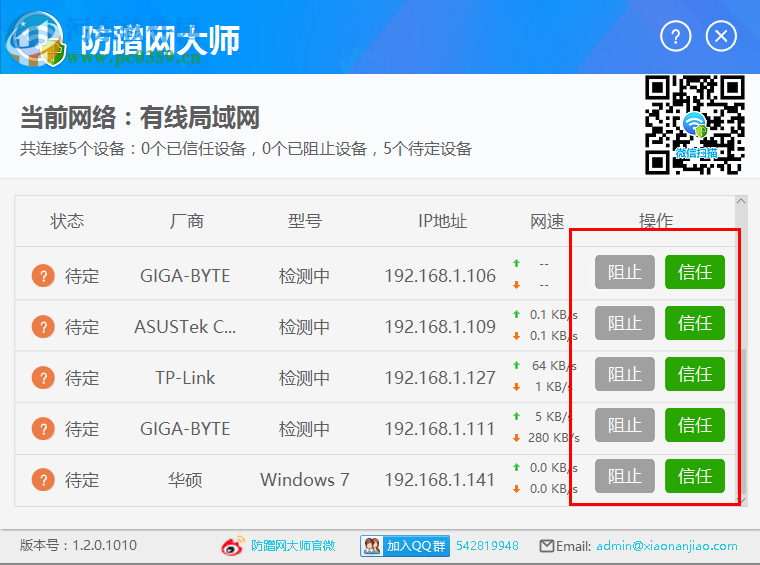
Task: Select IP address 192.168.1.111
Action: (x=440, y=429)
